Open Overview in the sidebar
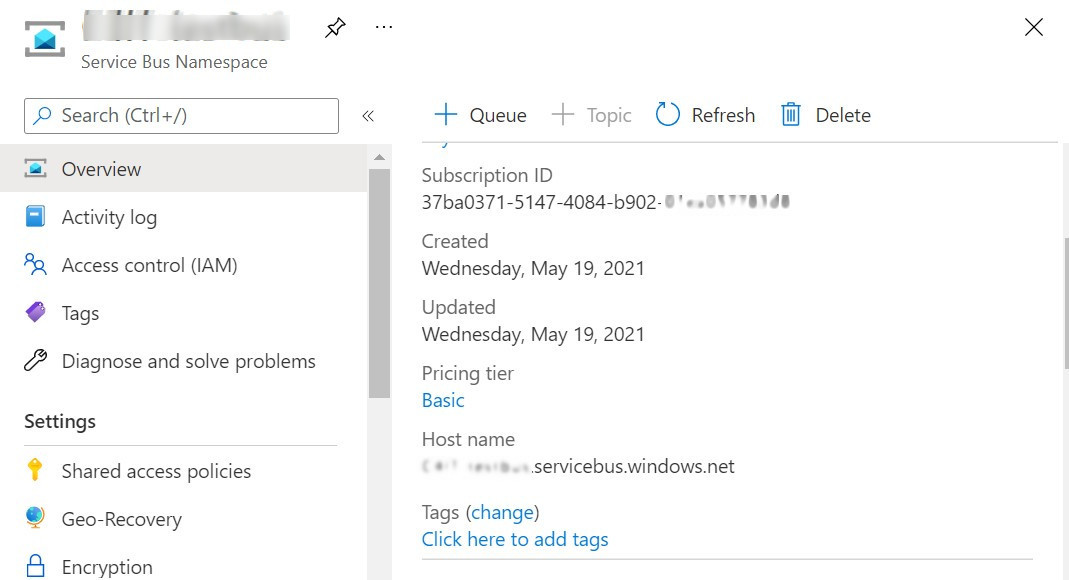The width and height of the screenshot is (1069, 580). coord(101,169)
